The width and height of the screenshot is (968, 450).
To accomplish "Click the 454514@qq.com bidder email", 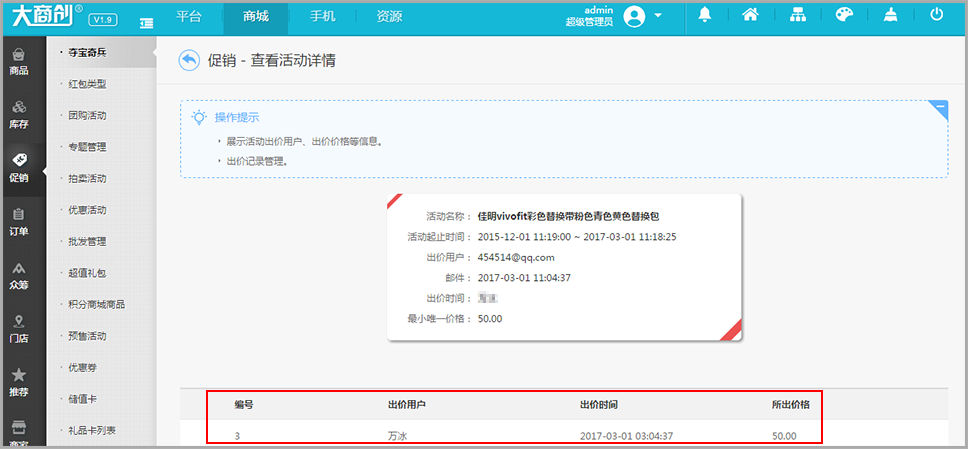I will 516,257.
